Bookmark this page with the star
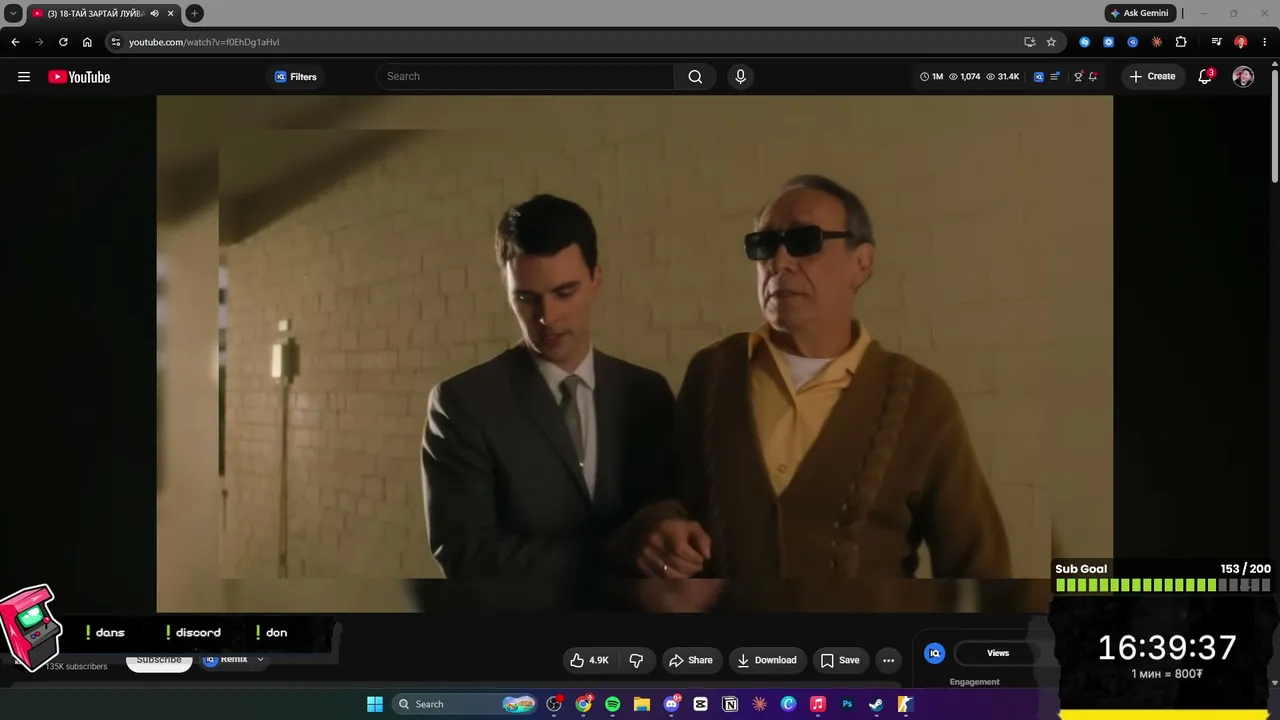The image size is (1280, 720). 1051,42
